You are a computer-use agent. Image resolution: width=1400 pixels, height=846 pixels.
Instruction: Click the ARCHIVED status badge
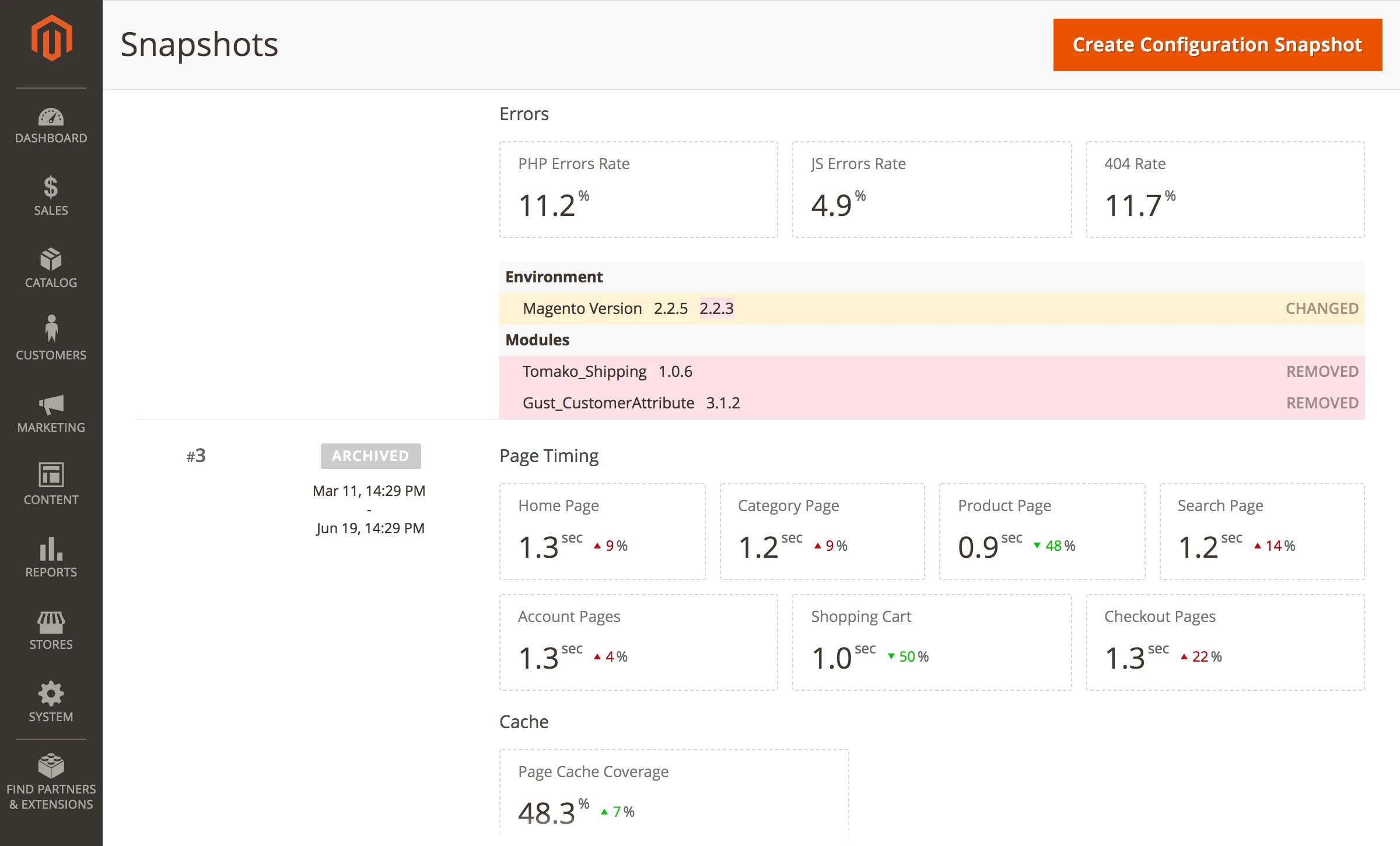coord(370,456)
